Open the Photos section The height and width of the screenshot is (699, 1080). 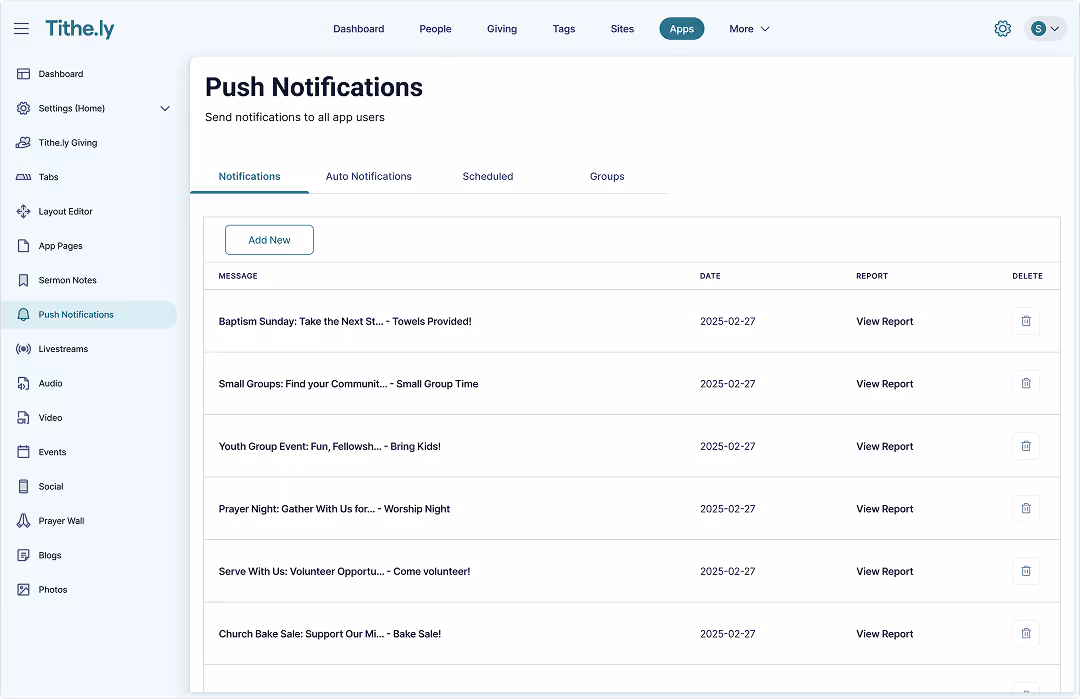click(23, 589)
